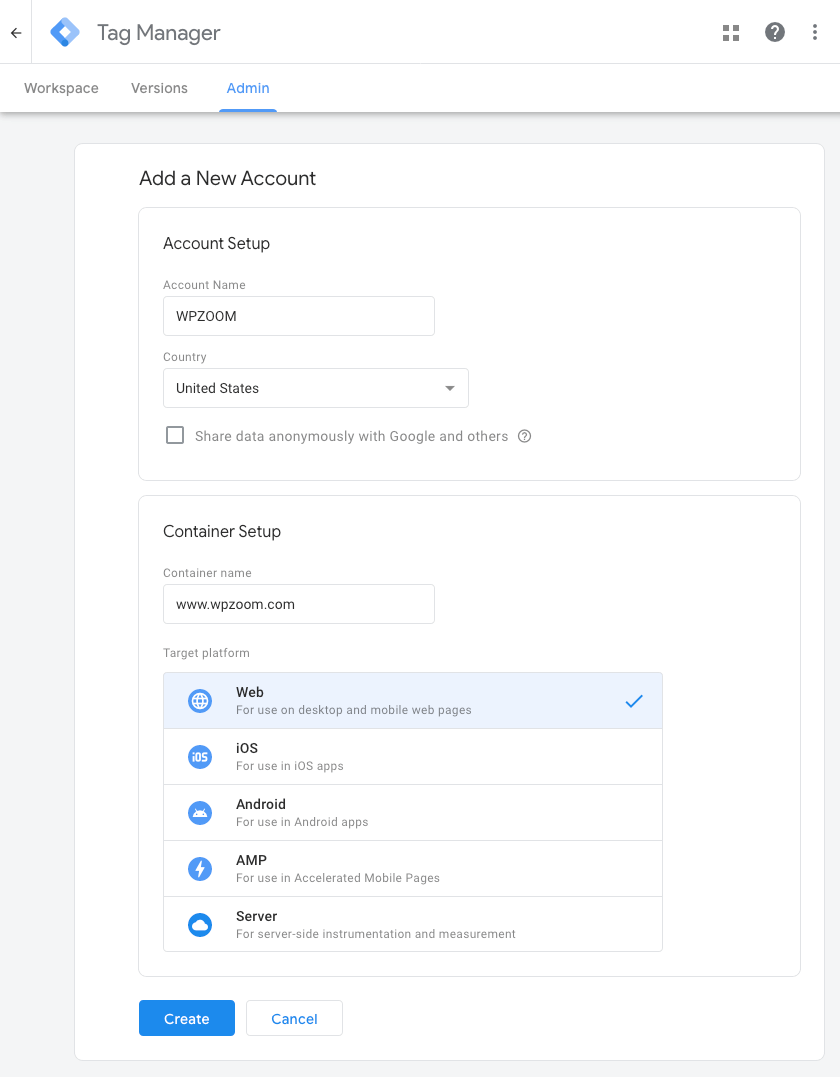Screen dimensions: 840x1077
Task: Click the Server cloud icon
Action: (x=200, y=925)
